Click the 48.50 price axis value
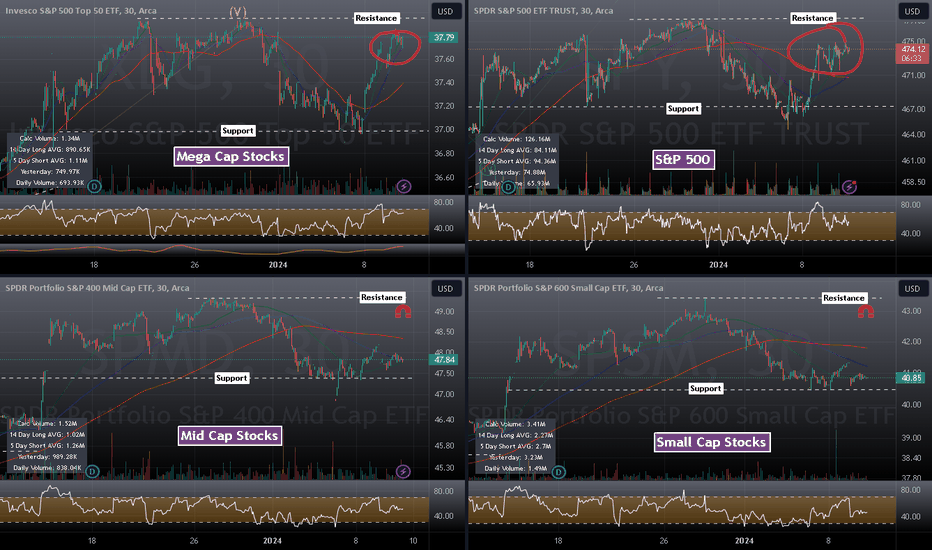This screenshot has width=932, height=550. 444,332
